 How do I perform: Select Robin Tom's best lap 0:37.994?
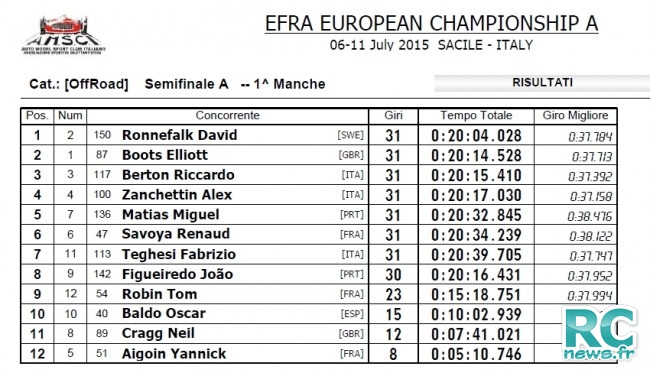[589, 295]
